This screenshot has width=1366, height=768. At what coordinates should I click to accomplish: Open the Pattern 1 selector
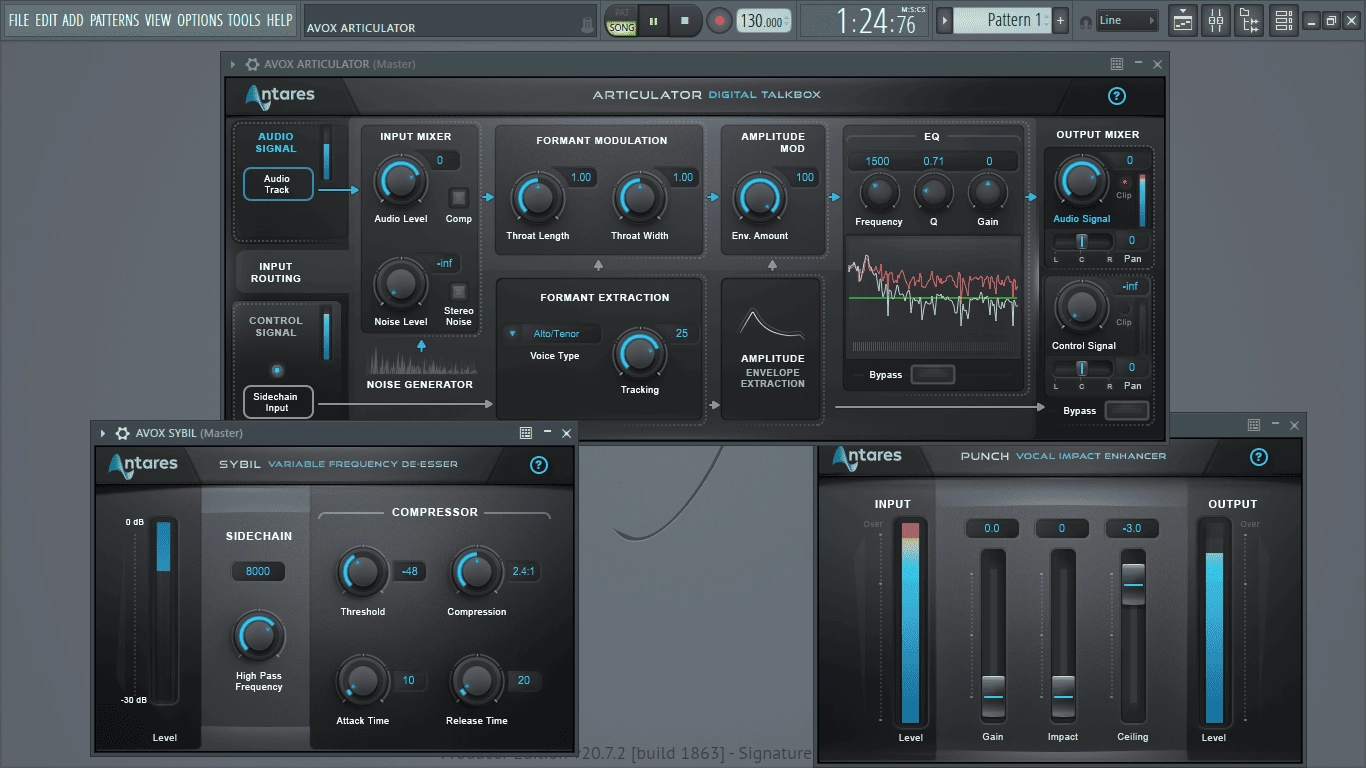[x=1002, y=20]
